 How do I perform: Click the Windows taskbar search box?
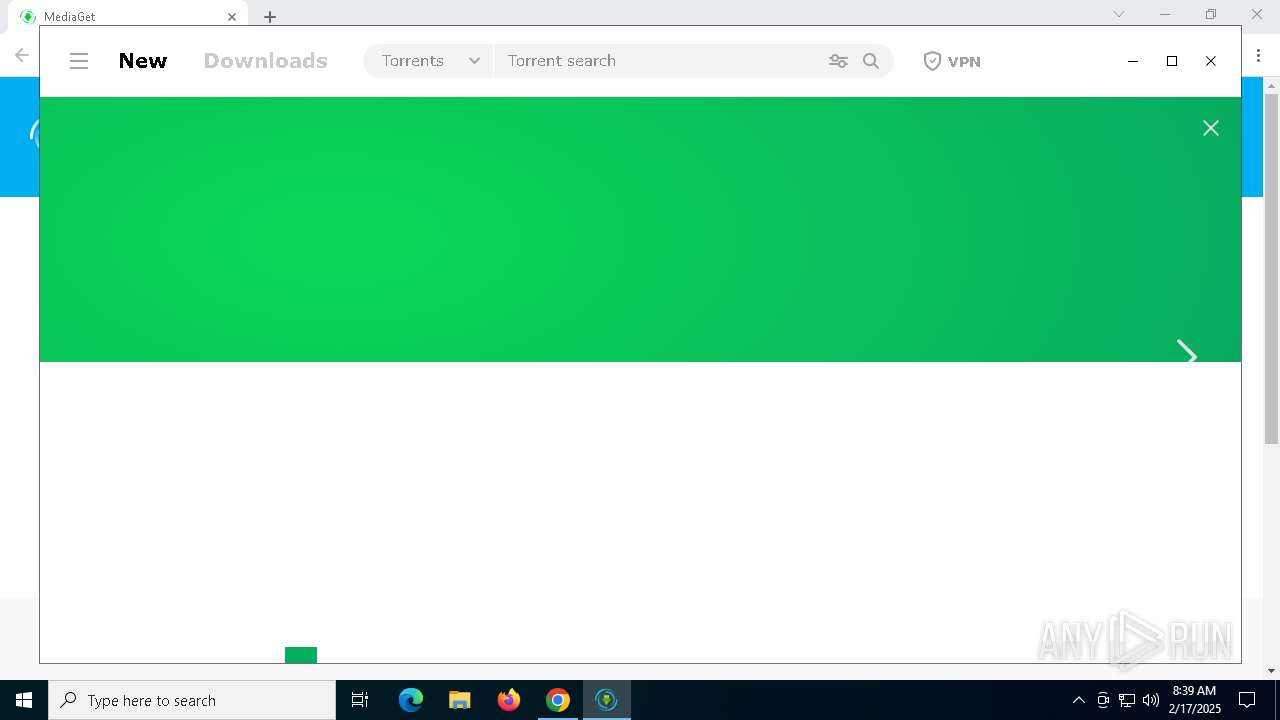(192, 700)
